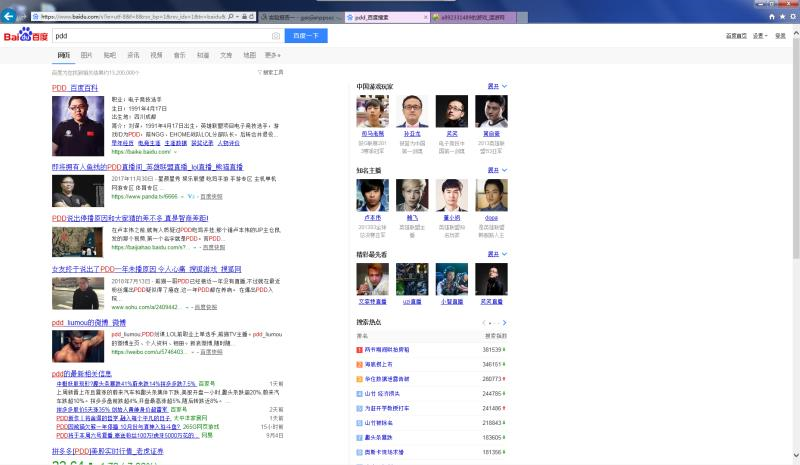
Task: Select the 音乐 search category tab
Action: coord(180,55)
